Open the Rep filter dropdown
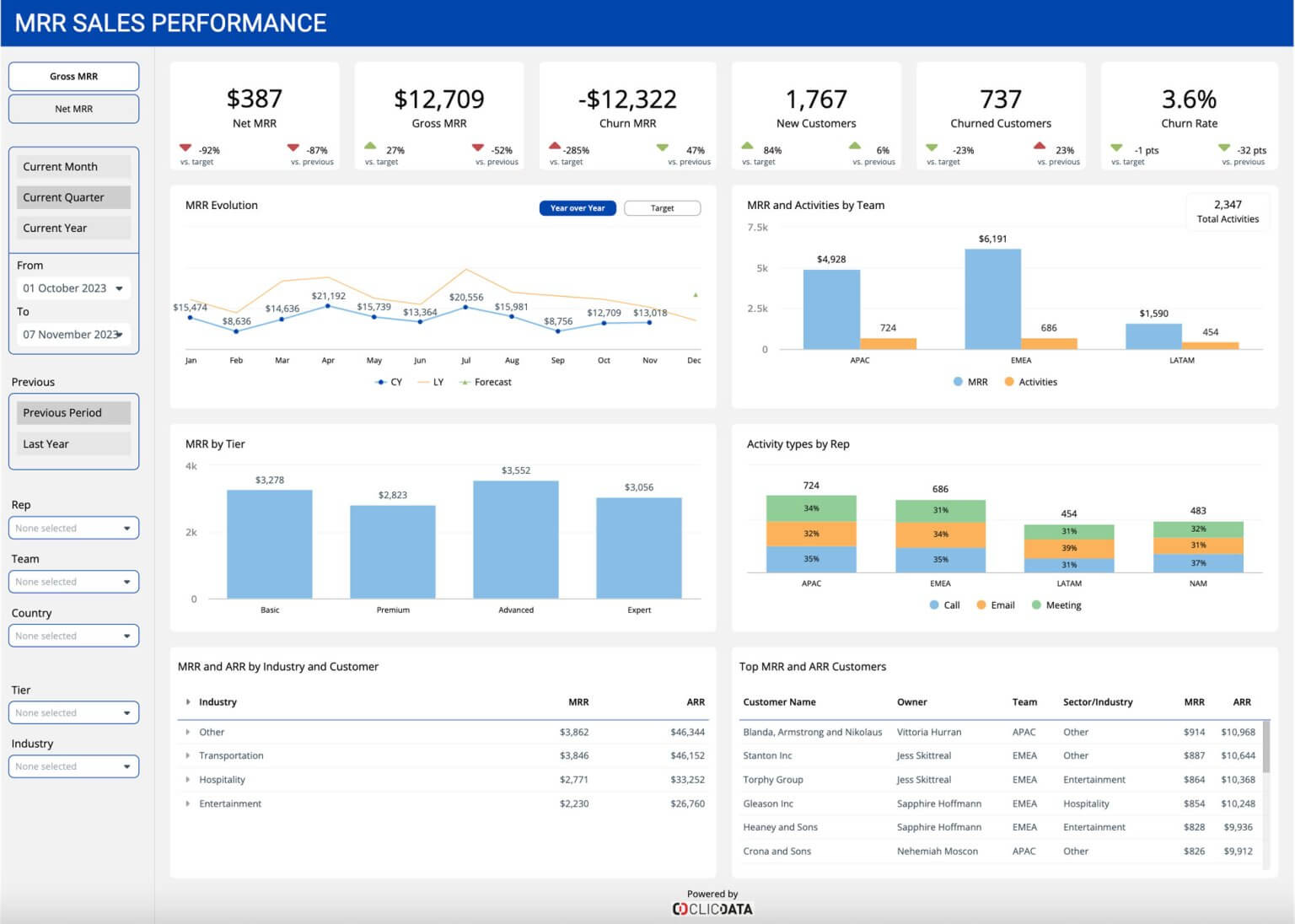The height and width of the screenshot is (924, 1295). (x=73, y=528)
